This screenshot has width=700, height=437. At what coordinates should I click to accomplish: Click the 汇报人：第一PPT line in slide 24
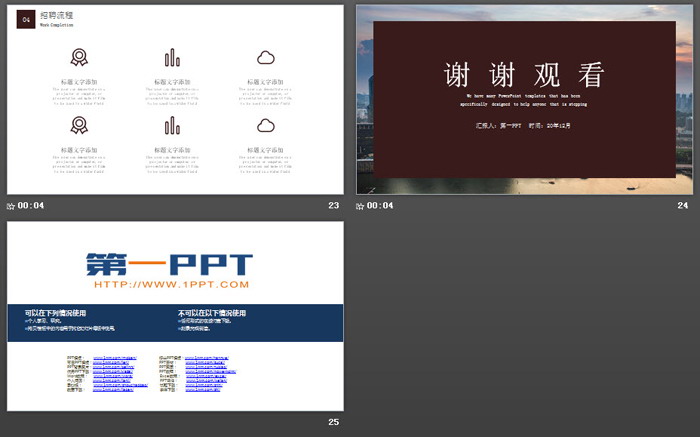coord(523,126)
